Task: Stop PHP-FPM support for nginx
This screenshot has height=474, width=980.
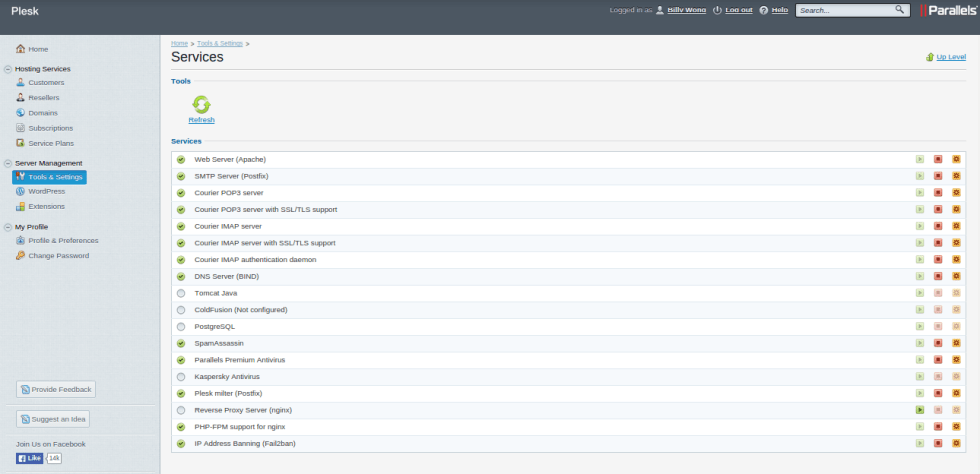Action: coord(938,427)
